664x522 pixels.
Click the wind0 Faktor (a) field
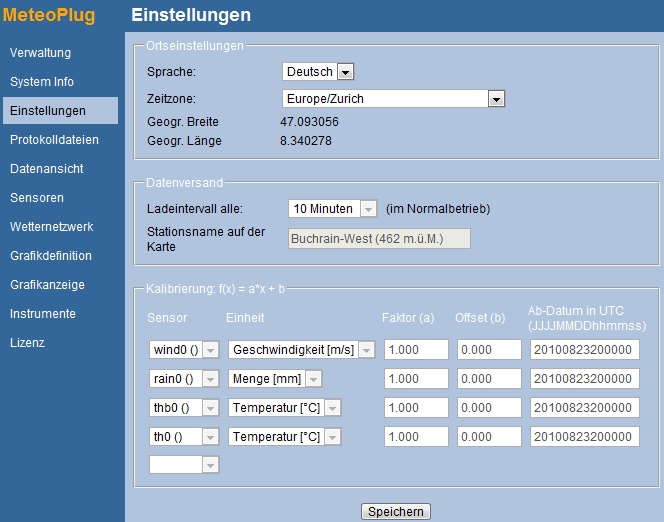(416, 350)
